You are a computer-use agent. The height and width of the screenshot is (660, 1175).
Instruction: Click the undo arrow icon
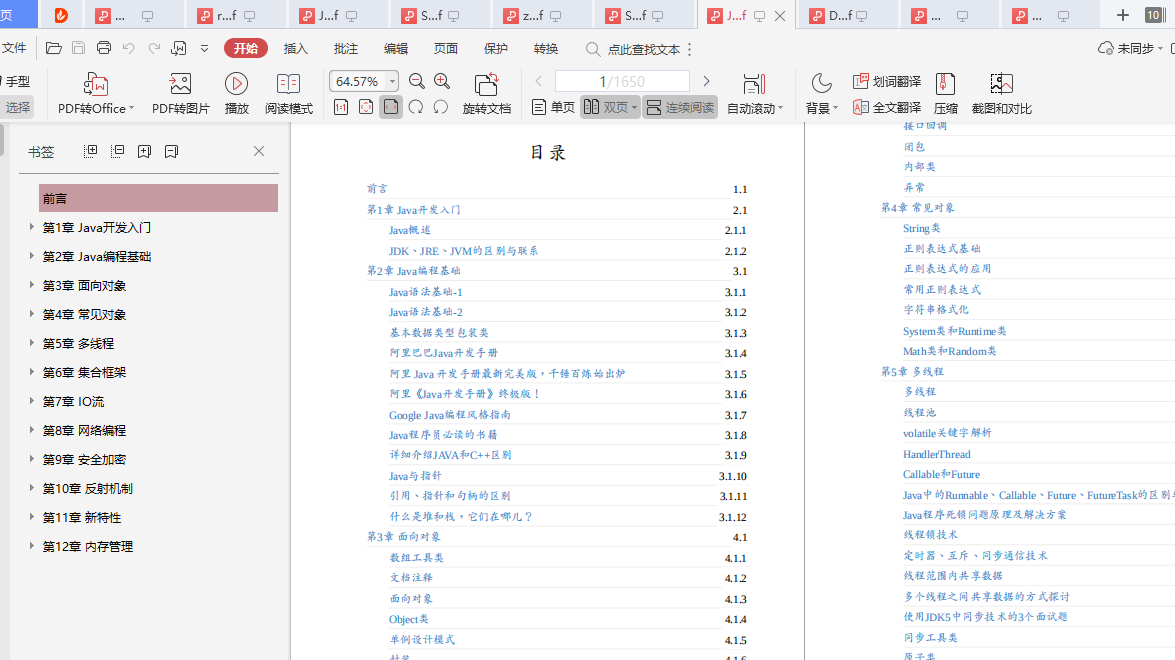(x=129, y=48)
